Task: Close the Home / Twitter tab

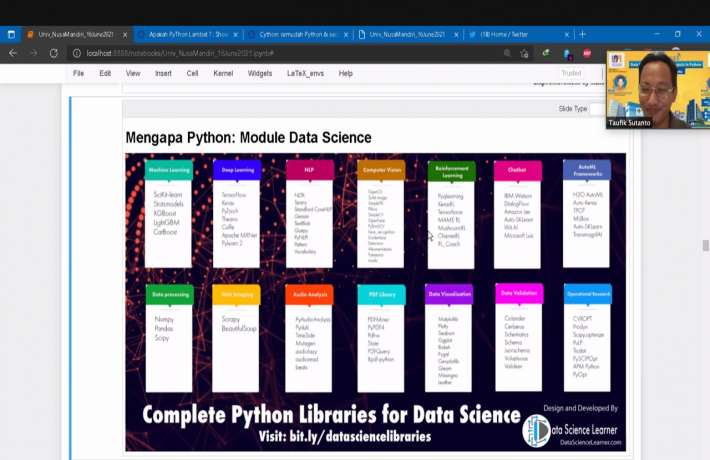Action: pos(566,35)
